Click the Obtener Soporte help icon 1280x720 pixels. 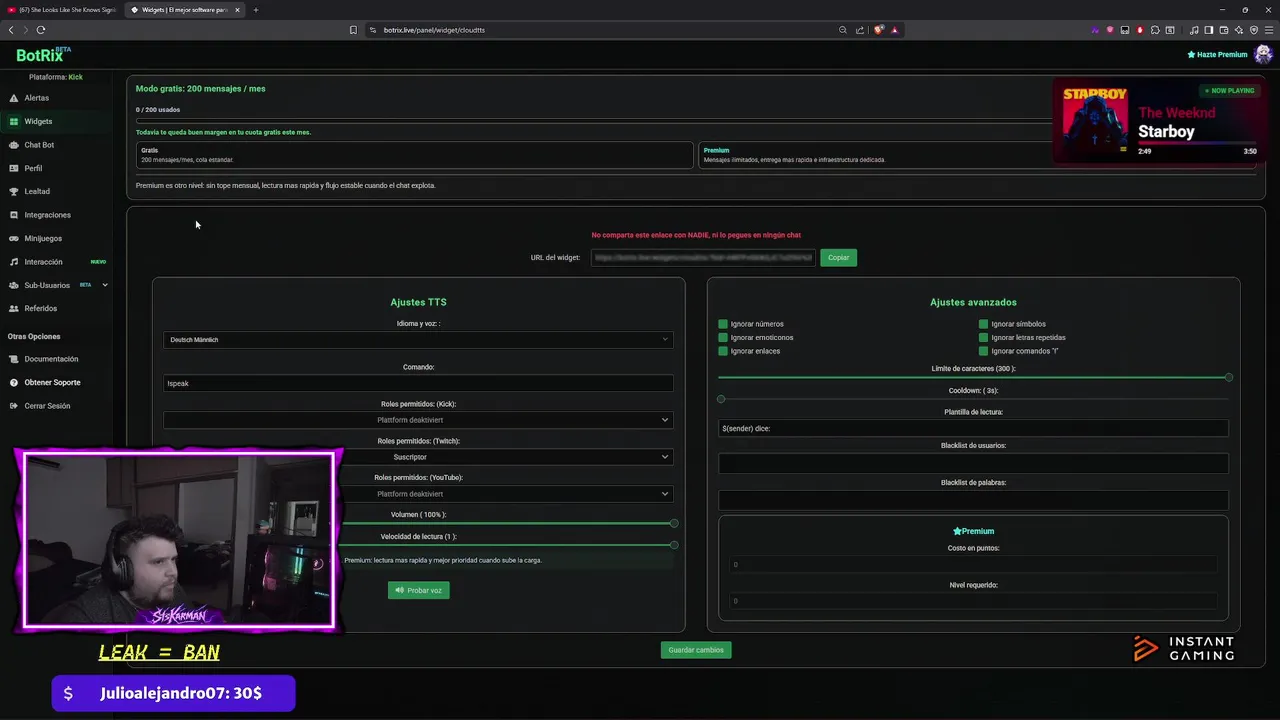coord(14,382)
